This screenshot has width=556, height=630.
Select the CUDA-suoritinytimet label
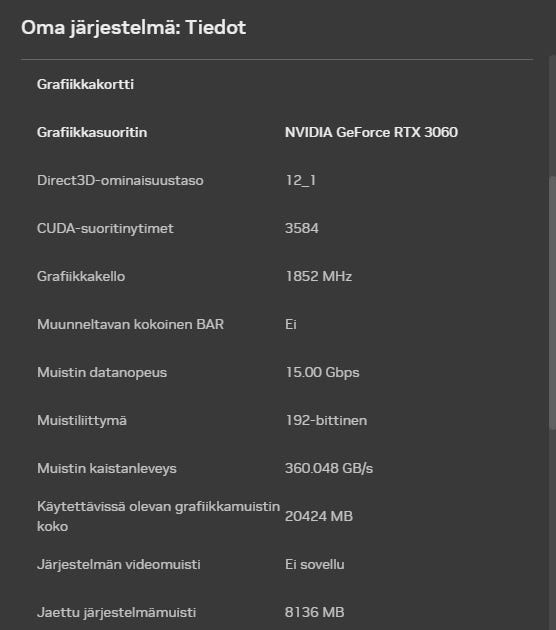click(105, 228)
